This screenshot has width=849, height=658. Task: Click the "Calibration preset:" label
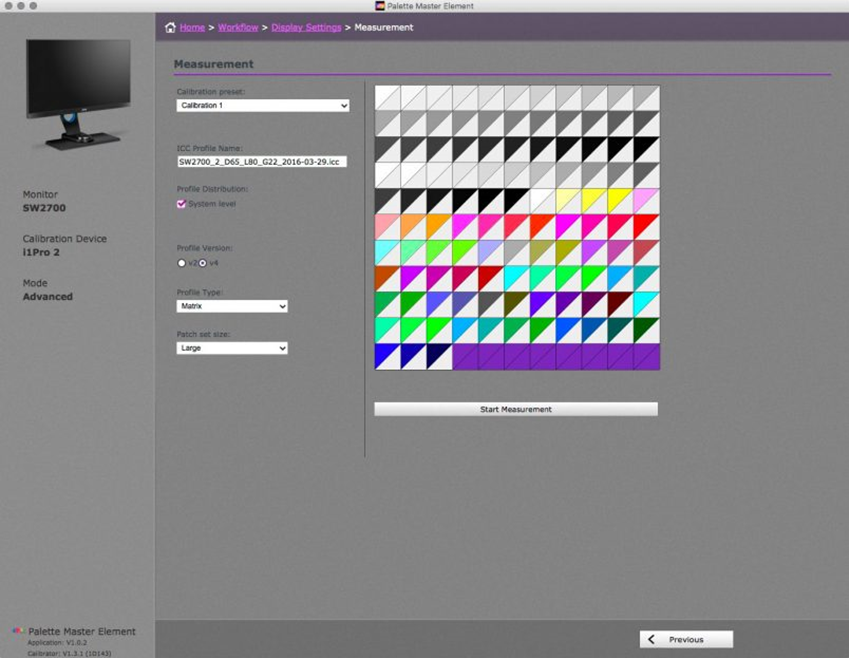click(x=211, y=92)
